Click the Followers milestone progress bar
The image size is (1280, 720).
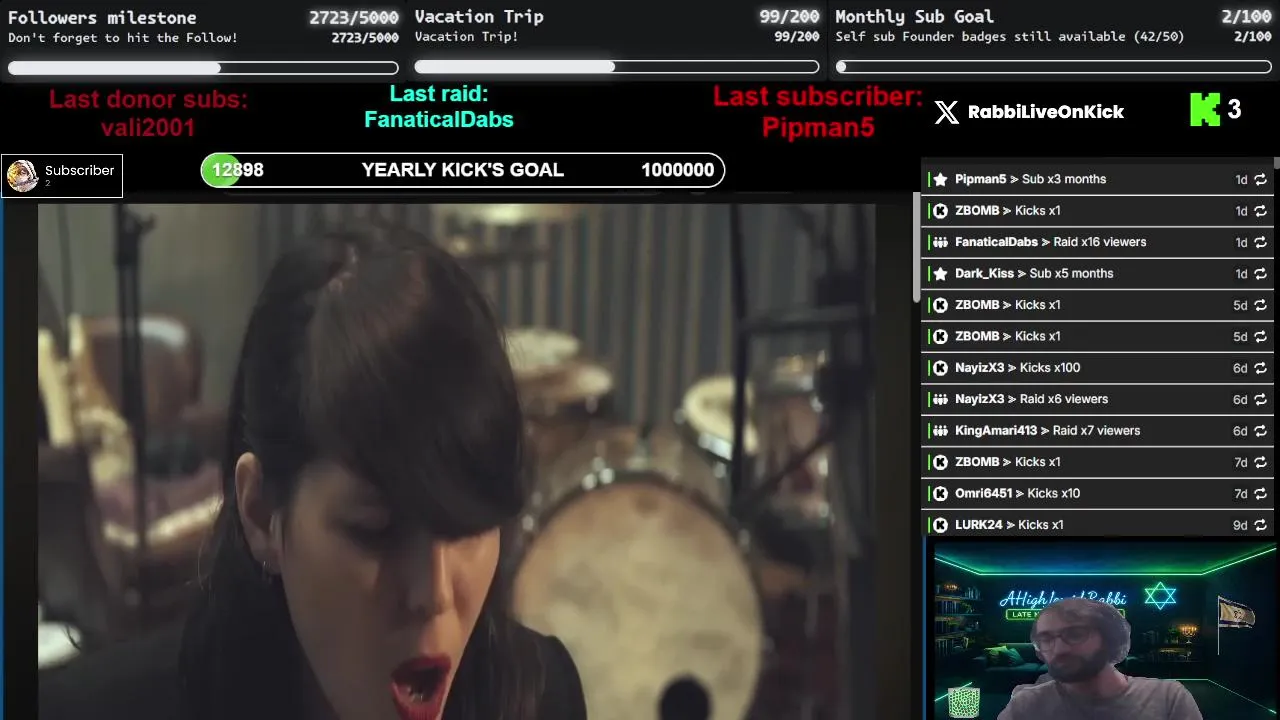[x=203, y=68]
